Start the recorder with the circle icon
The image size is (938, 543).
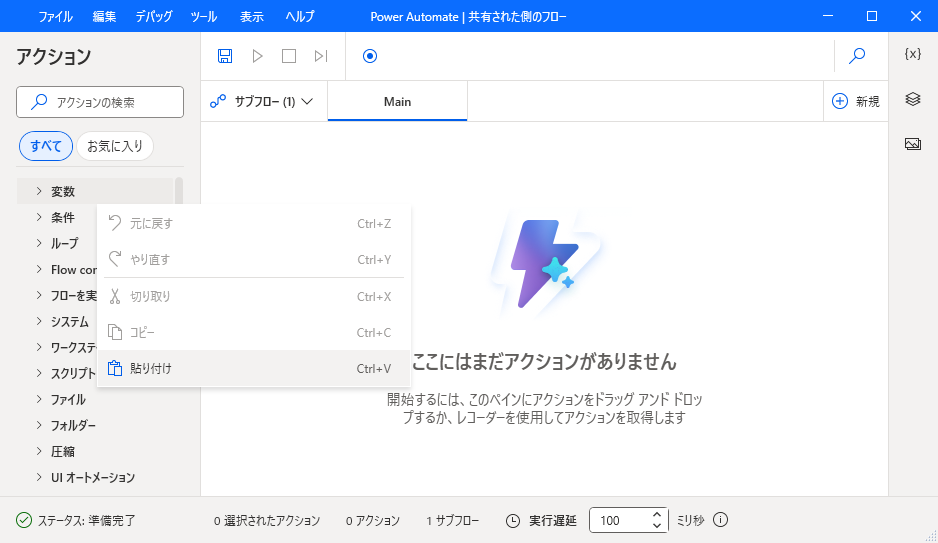click(370, 56)
